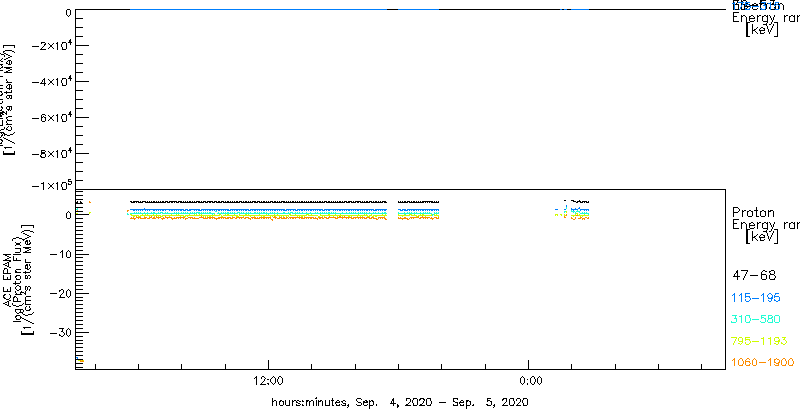Click the 0:00 time axis label
Screen dimensions: 800x410
(x=529, y=381)
